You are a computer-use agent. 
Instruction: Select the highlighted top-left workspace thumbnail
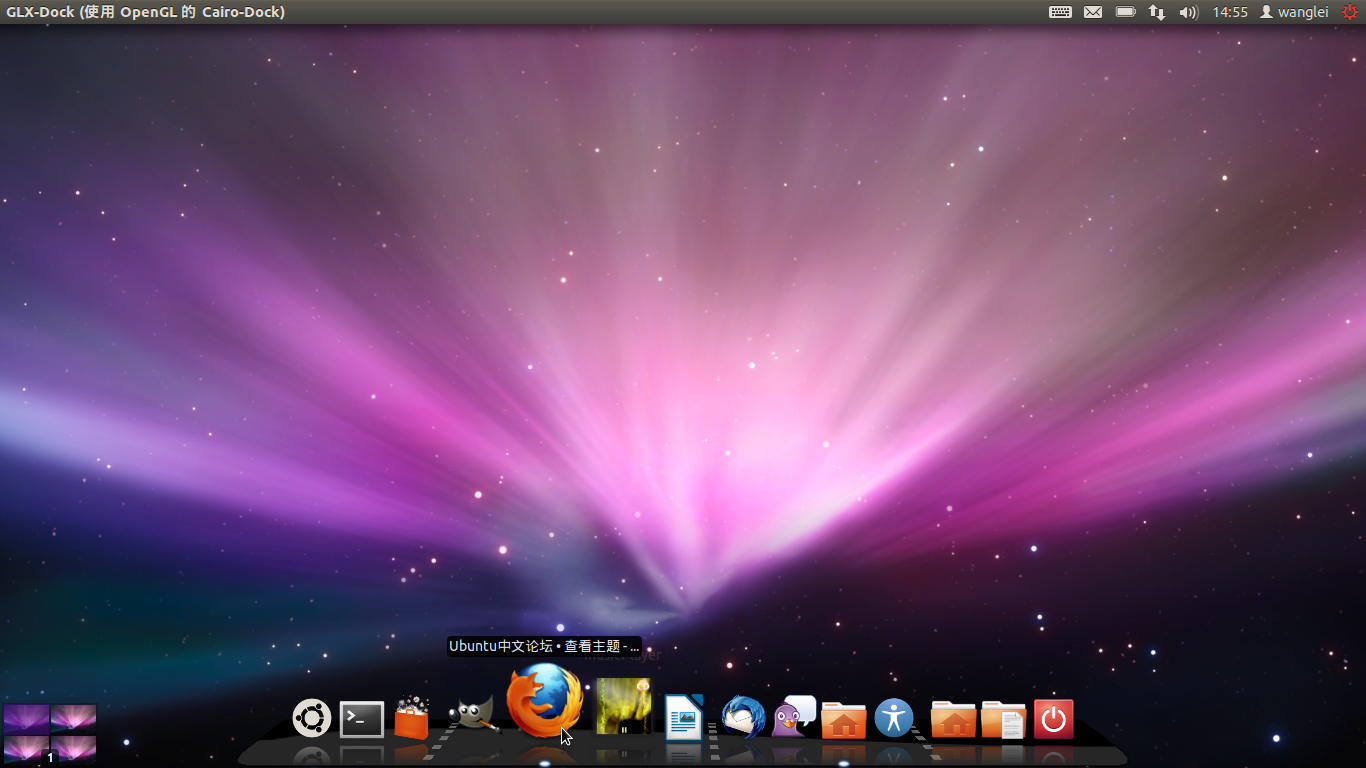pos(26,719)
